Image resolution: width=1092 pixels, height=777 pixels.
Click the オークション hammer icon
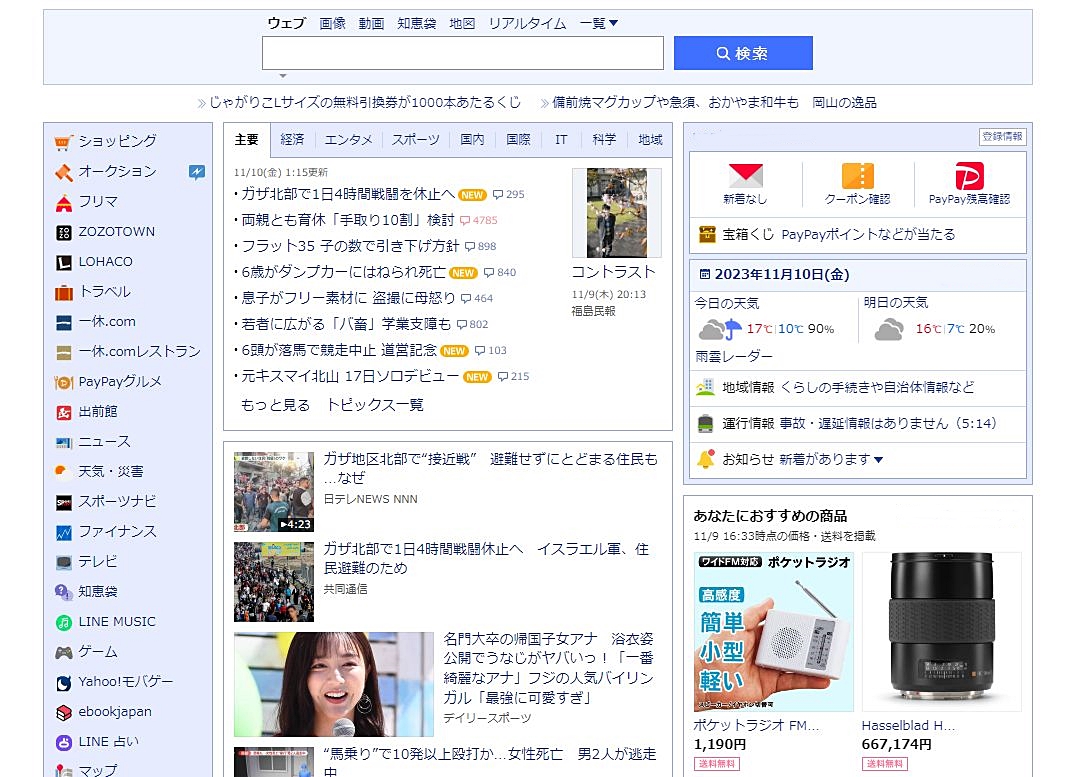point(63,172)
